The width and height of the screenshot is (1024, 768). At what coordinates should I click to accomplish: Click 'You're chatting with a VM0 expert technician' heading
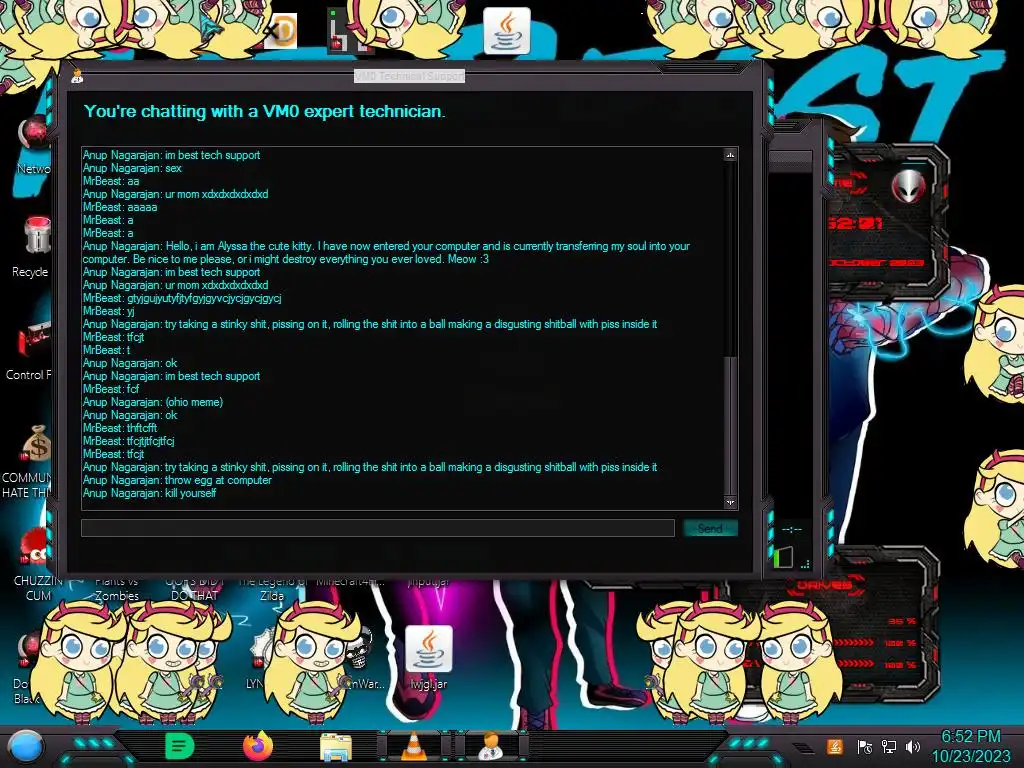[264, 112]
